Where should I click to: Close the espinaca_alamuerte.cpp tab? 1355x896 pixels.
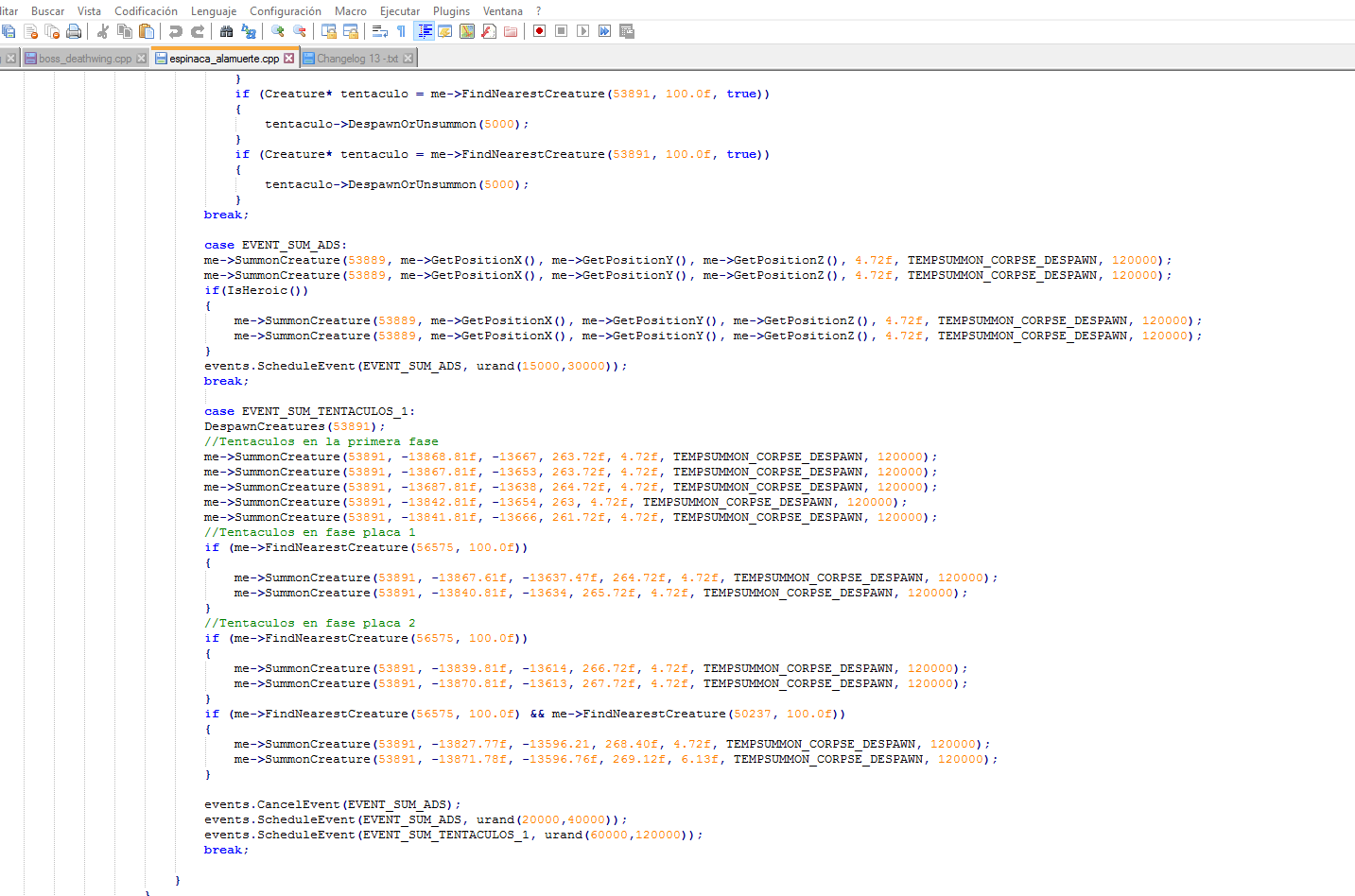point(289,59)
